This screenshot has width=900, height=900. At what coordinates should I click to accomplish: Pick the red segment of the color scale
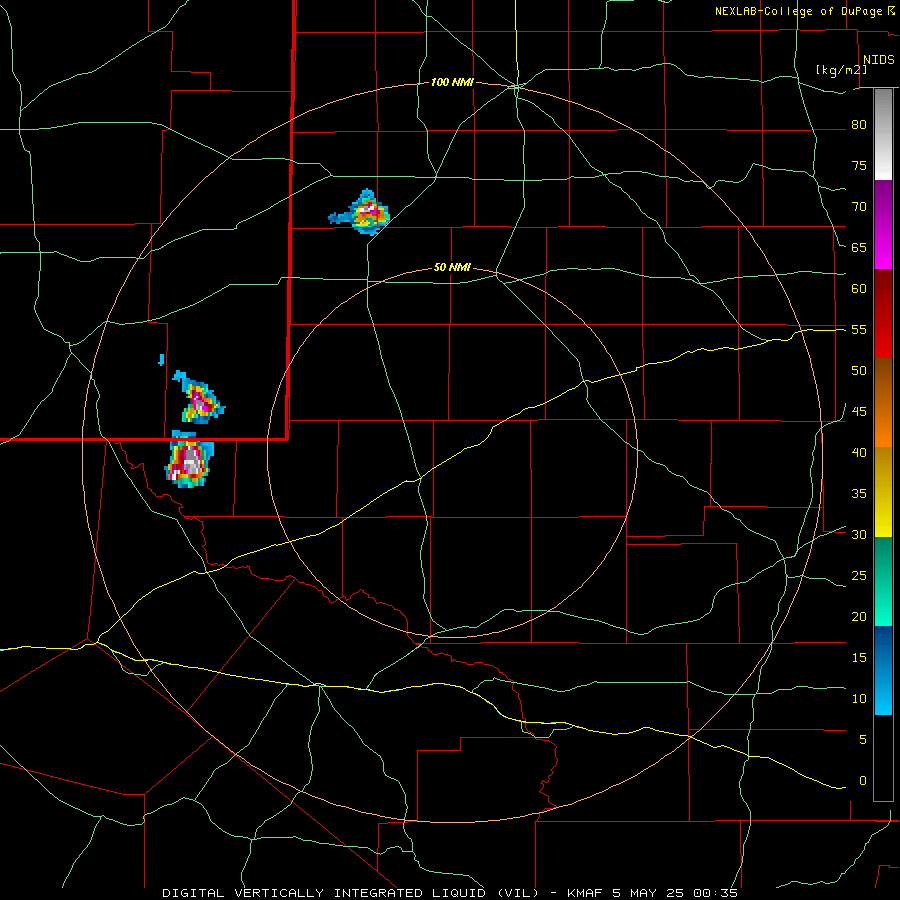pos(883,314)
